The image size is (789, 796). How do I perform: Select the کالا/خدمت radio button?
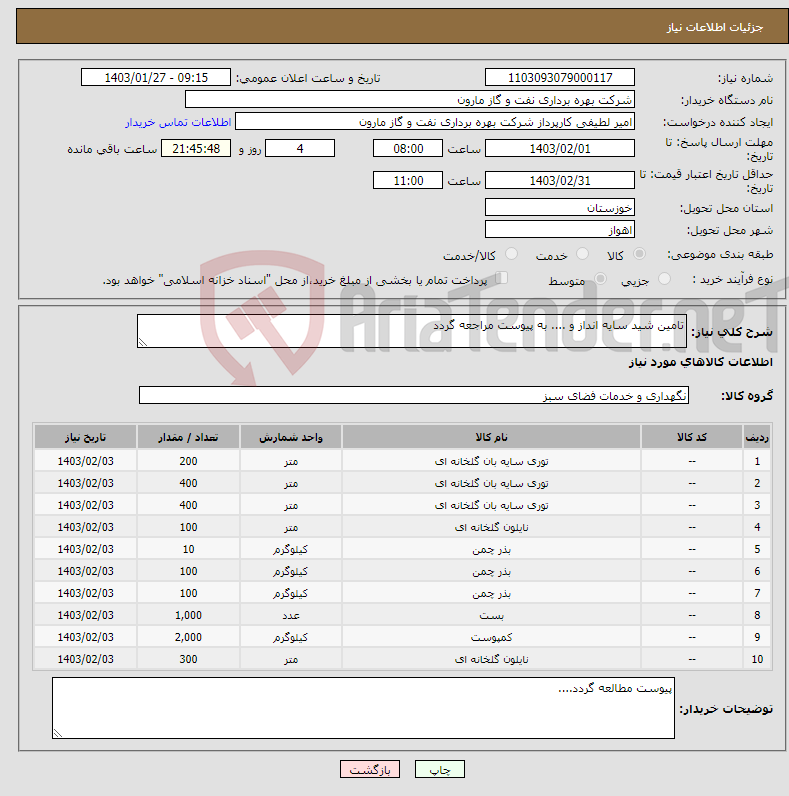tap(511, 254)
